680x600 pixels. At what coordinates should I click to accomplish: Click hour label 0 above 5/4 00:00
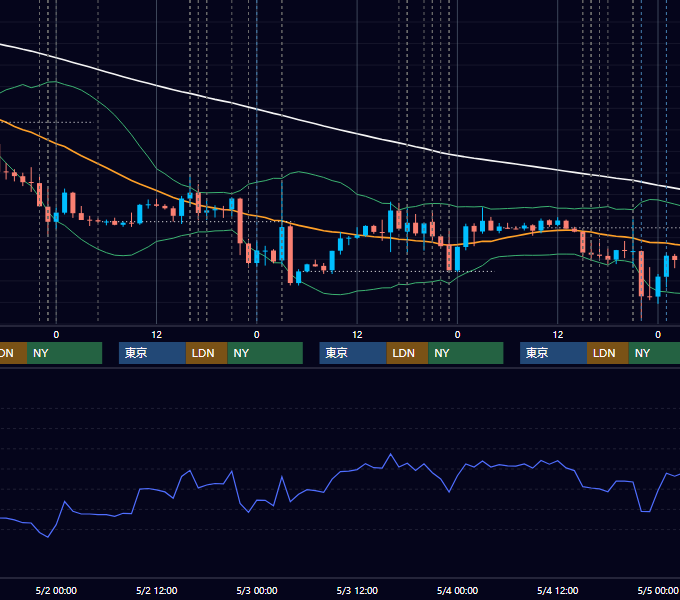[457, 335]
